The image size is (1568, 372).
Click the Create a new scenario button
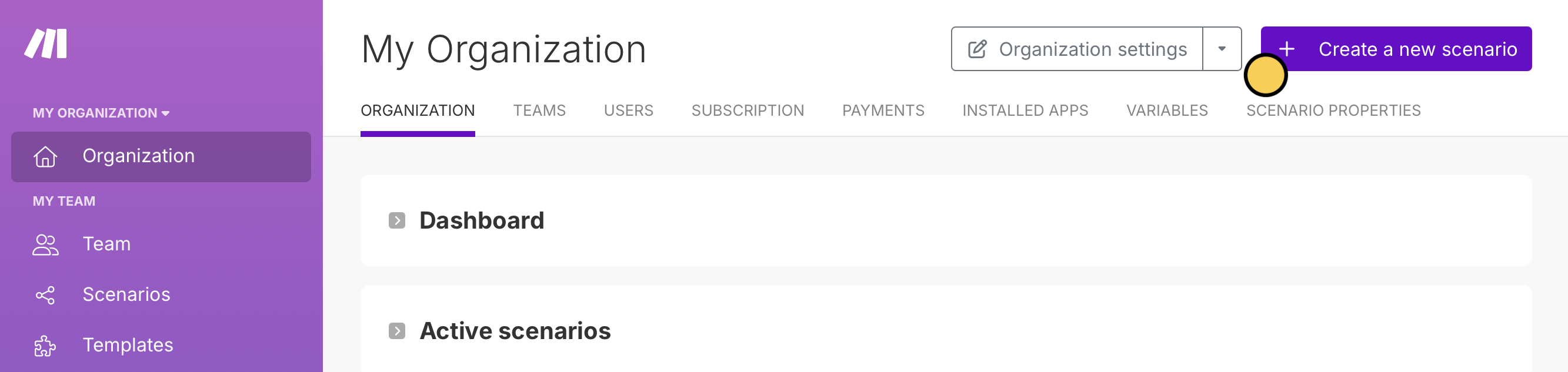1396,49
